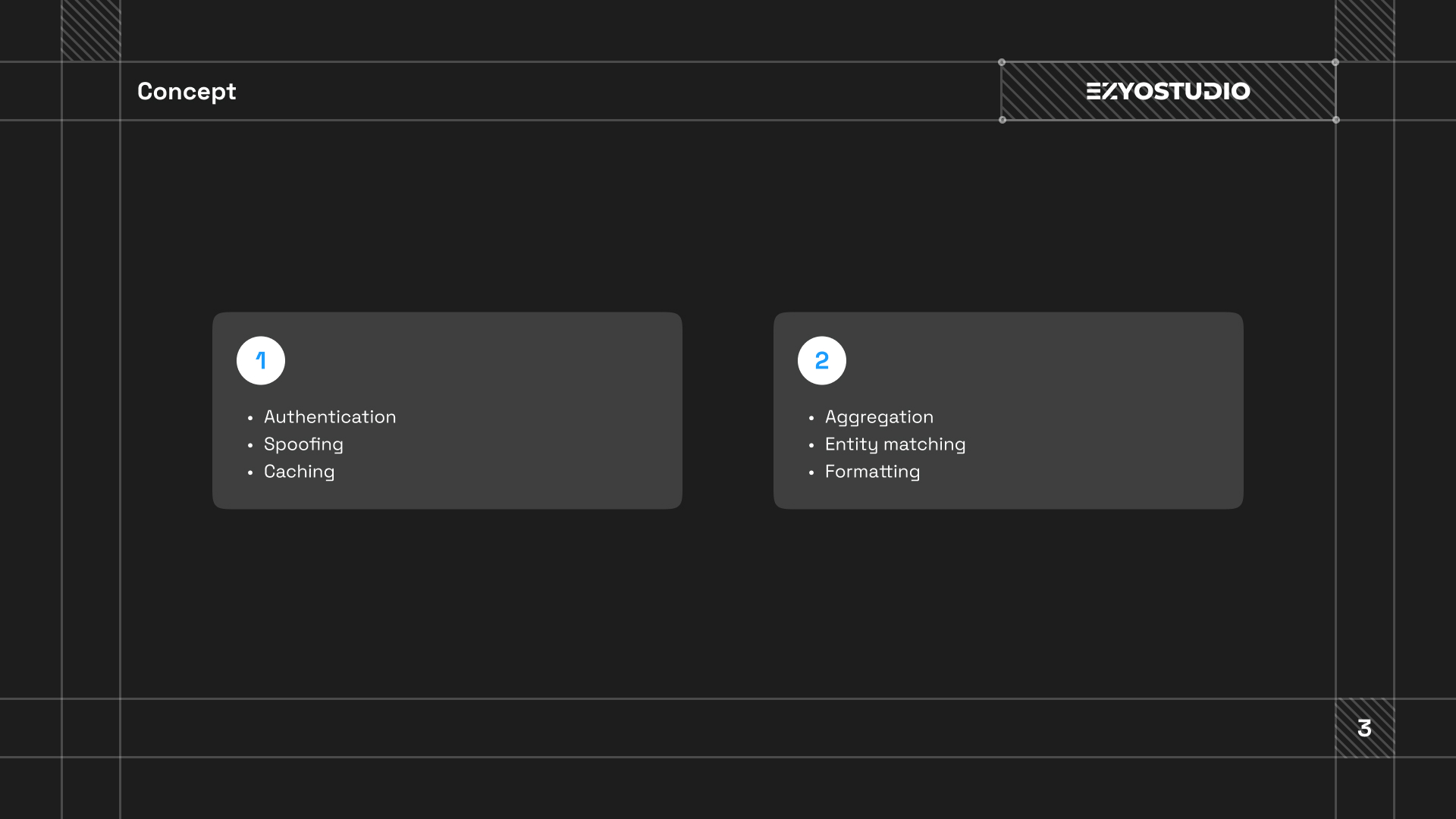1456x819 pixels.
Task: Click the numbered circle 1 badge
Action: point(261,361)
